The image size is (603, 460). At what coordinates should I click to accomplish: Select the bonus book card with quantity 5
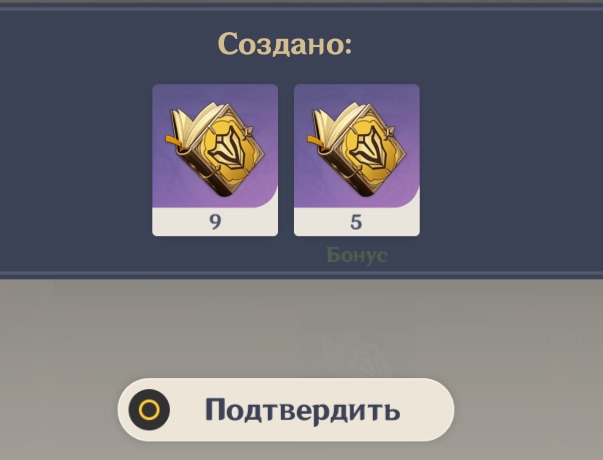pyautogui.click(x=357, y=160)
